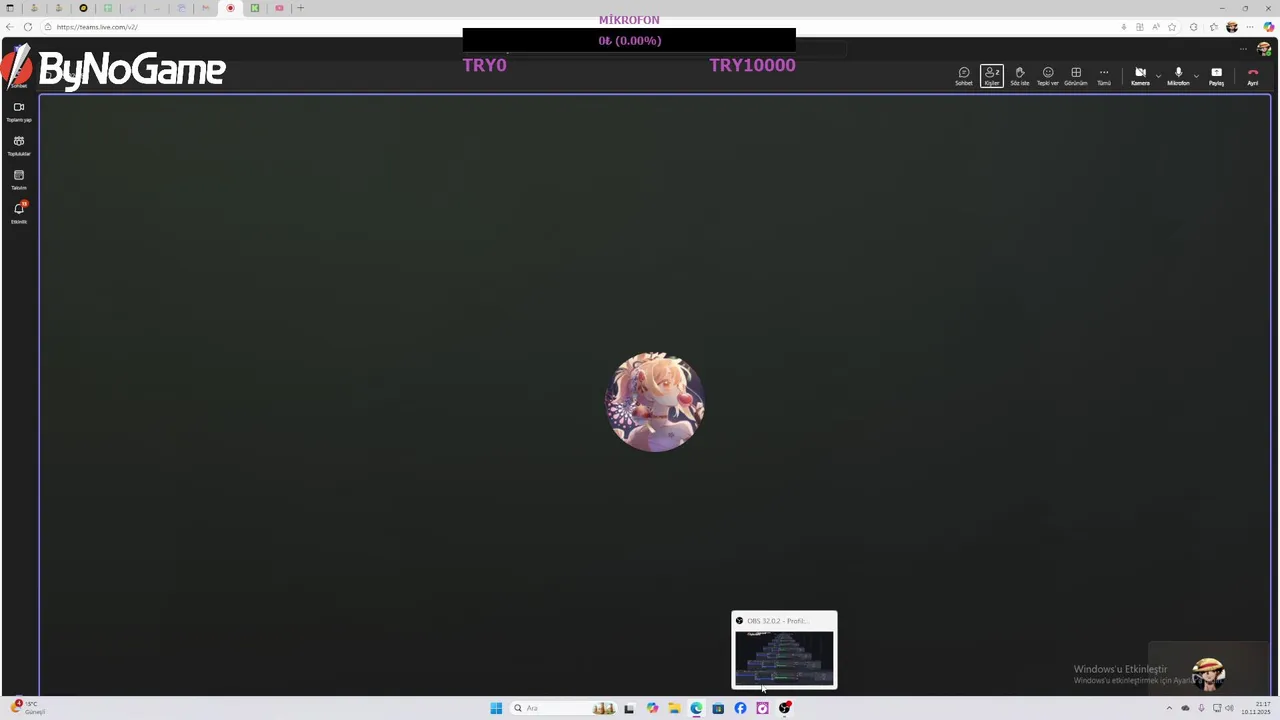The height and width of the screenshot is (720, 1280).
Task: Leave the call with Ayrıl
Action: 1252,76
